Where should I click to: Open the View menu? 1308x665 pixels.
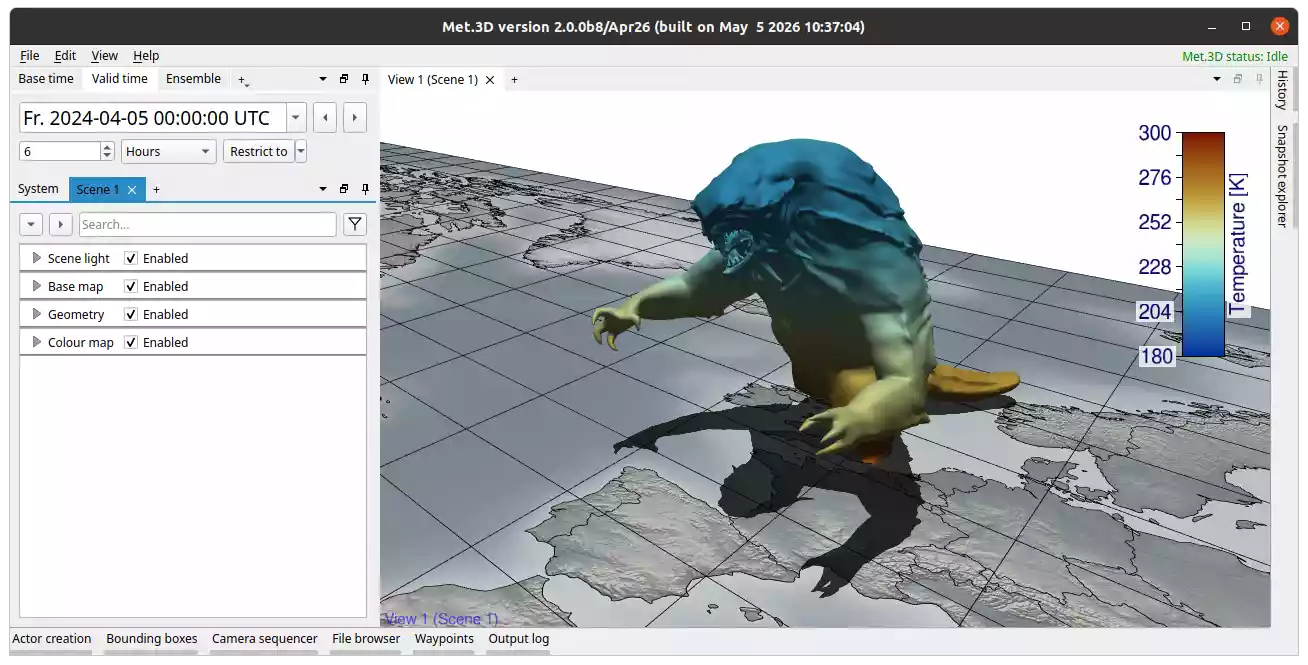tap(104, 56)
